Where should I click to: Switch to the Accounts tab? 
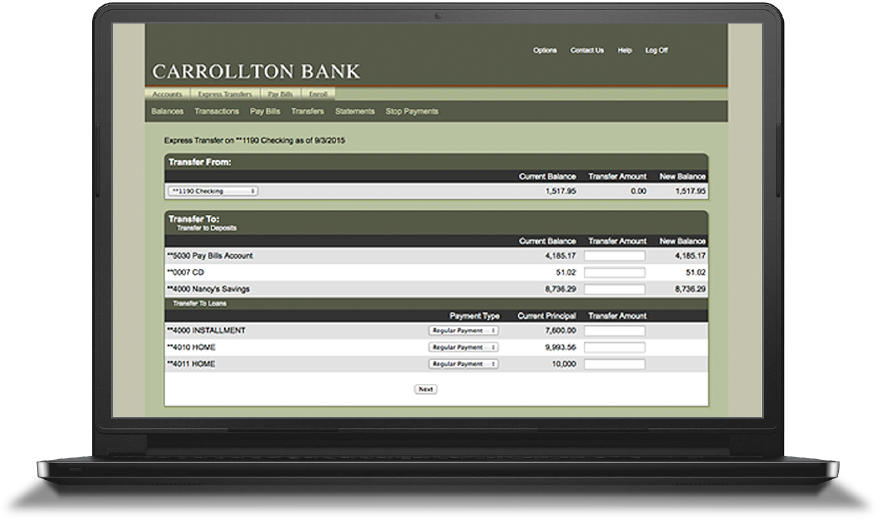click(x=167, y=94)
